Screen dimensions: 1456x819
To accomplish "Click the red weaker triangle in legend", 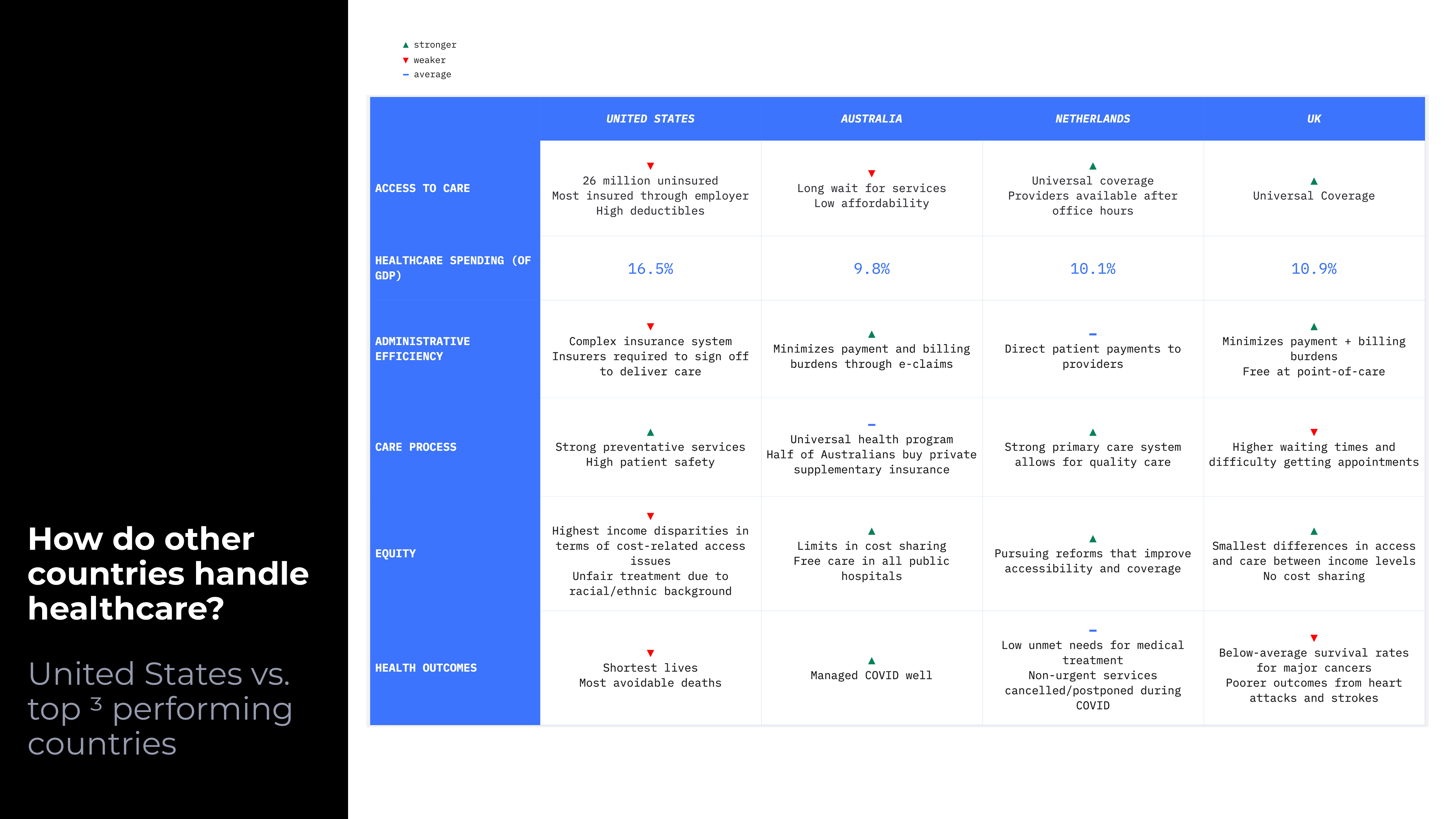I will [405, 60].
